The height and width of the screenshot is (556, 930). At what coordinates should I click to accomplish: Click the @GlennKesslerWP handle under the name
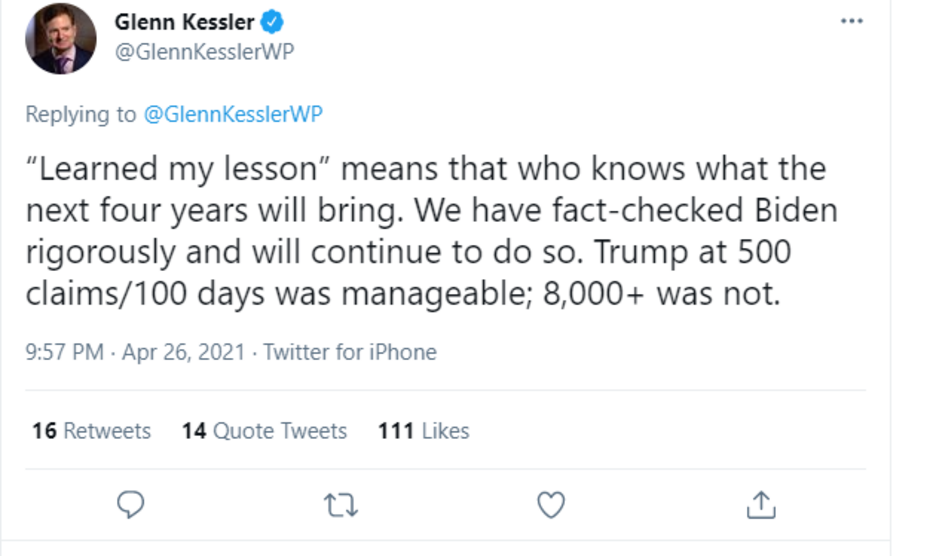(204, 52)
